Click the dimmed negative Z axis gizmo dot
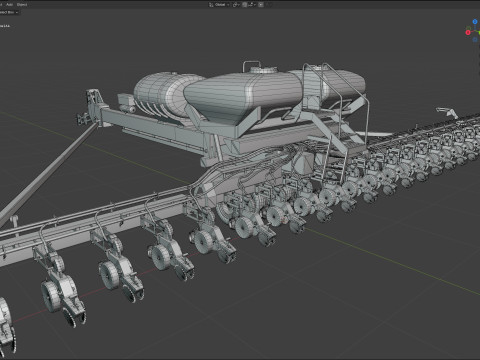The height and width of the screenshot is (360, 480). pyautogui.click(x=475, y=40)
